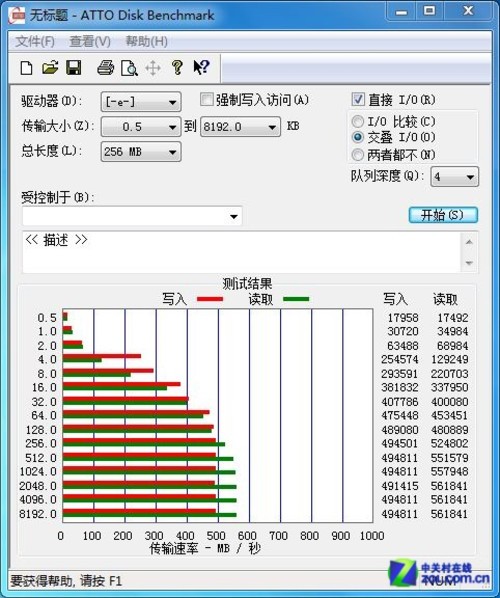Click the read value 524802
This screenshot has height=598, width=500.
pyautogui.click(x=450, y=444)
